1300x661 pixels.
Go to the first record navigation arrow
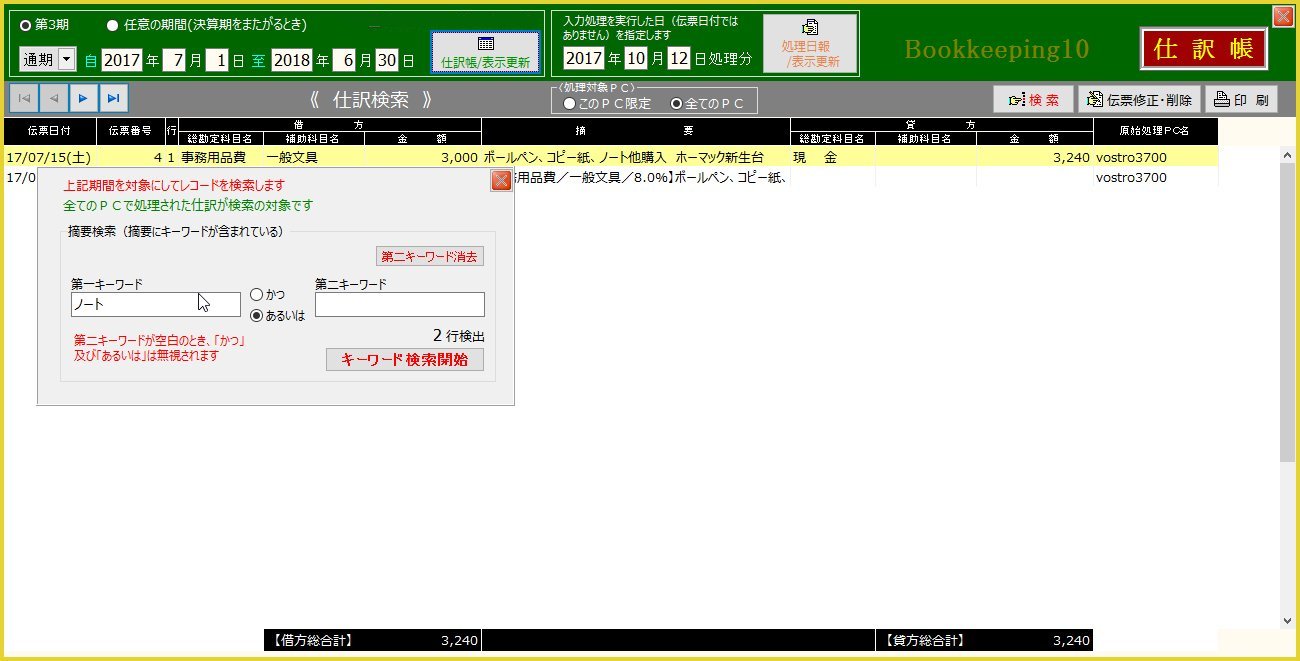[x=24, y=98]
